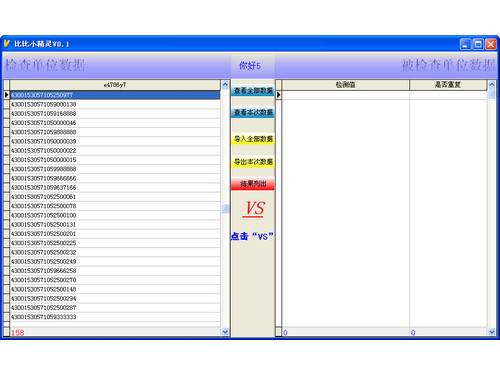
Task: Click the red VS compare link
Action: 254,209
